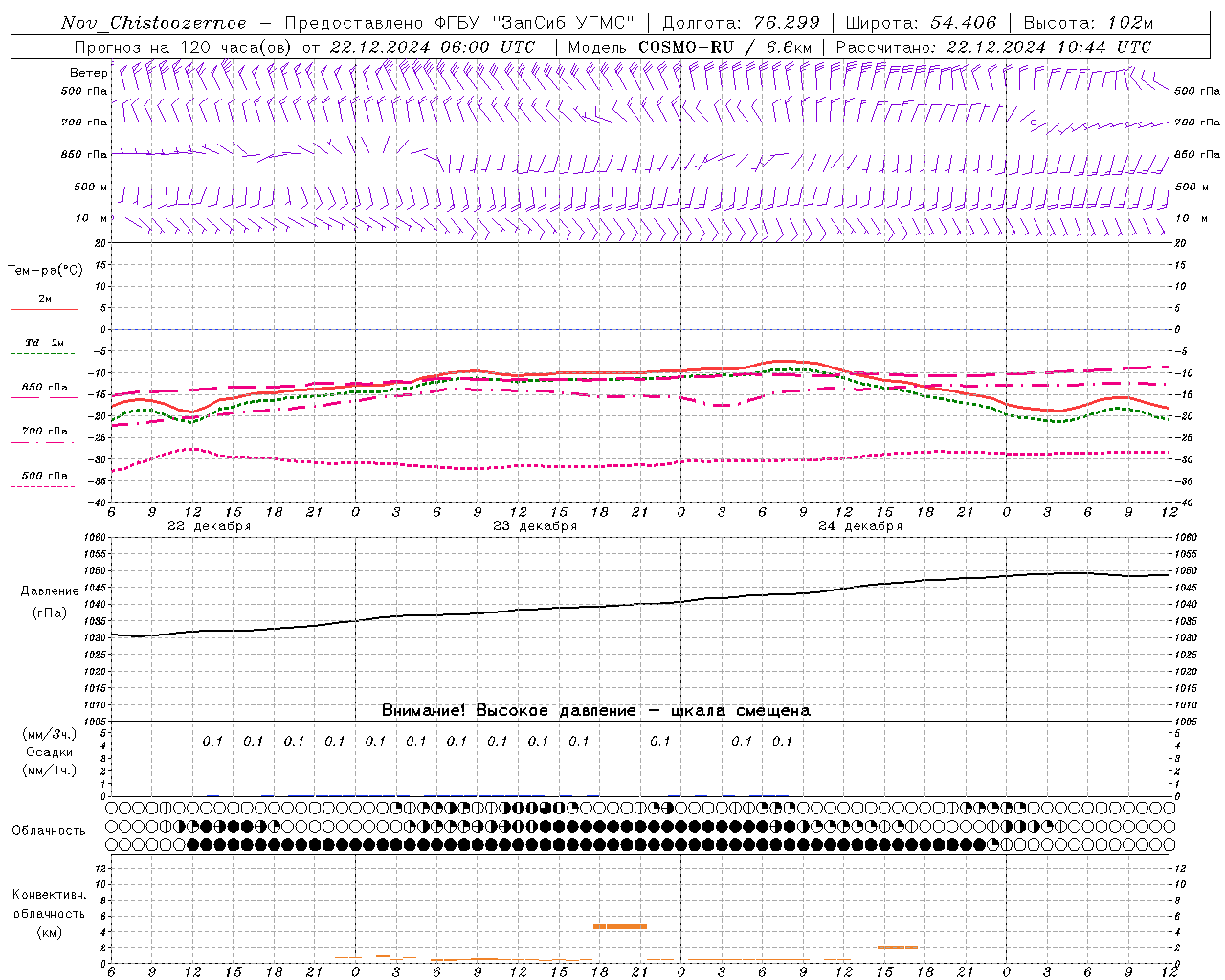The height and width of the screenshot is (980, 1225).
Task: Click the date label 24 декабря
Action: coord(860,526)
